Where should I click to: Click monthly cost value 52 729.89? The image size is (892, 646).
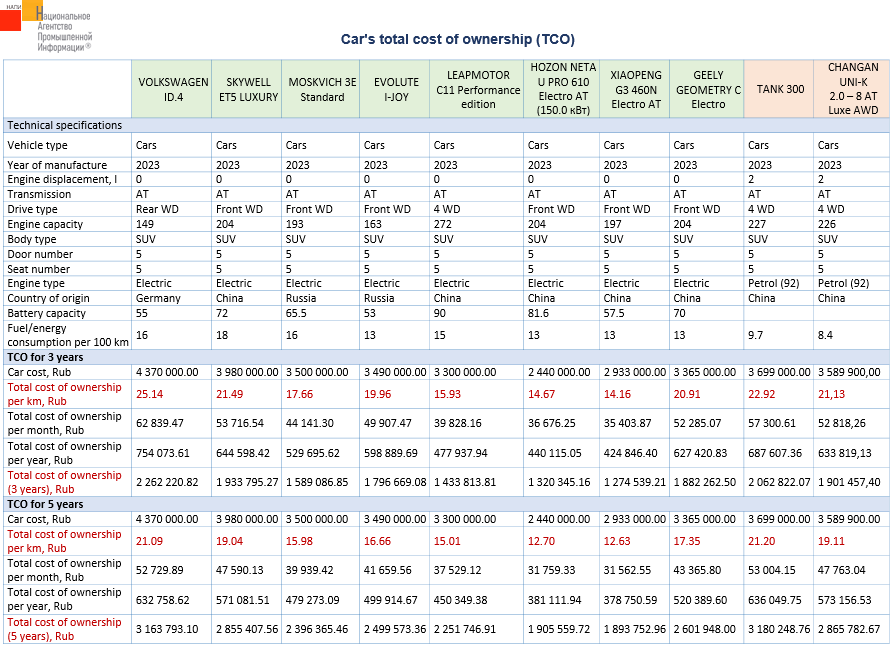(x=160, y=570)
